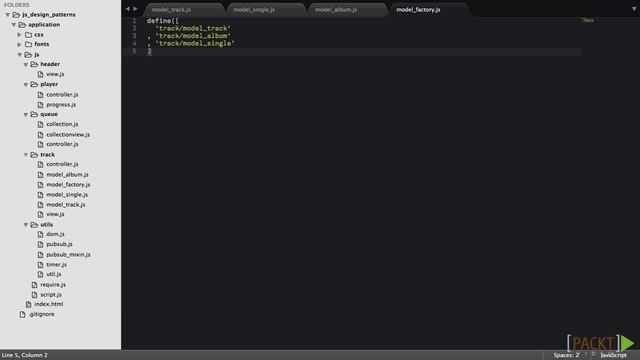Click the script.js file icon
The height and width of the screenshot is (360, 640).
tap(34, 295)
